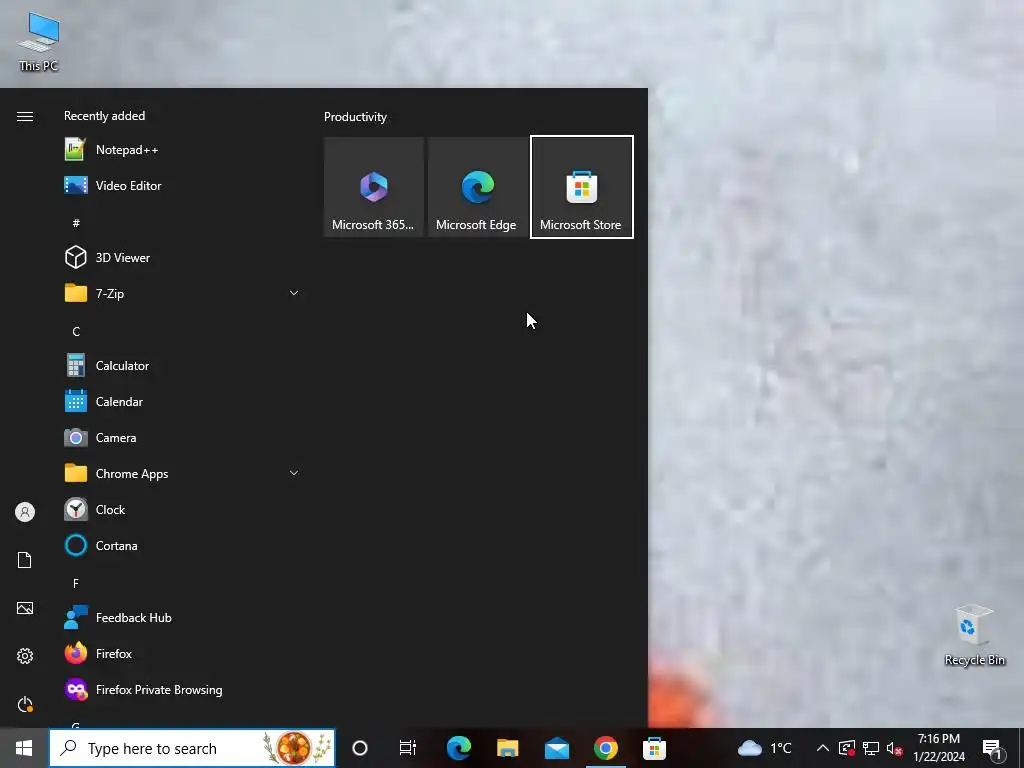
Task: Open Chrome Apps folder entry
Action: (183, 473)
